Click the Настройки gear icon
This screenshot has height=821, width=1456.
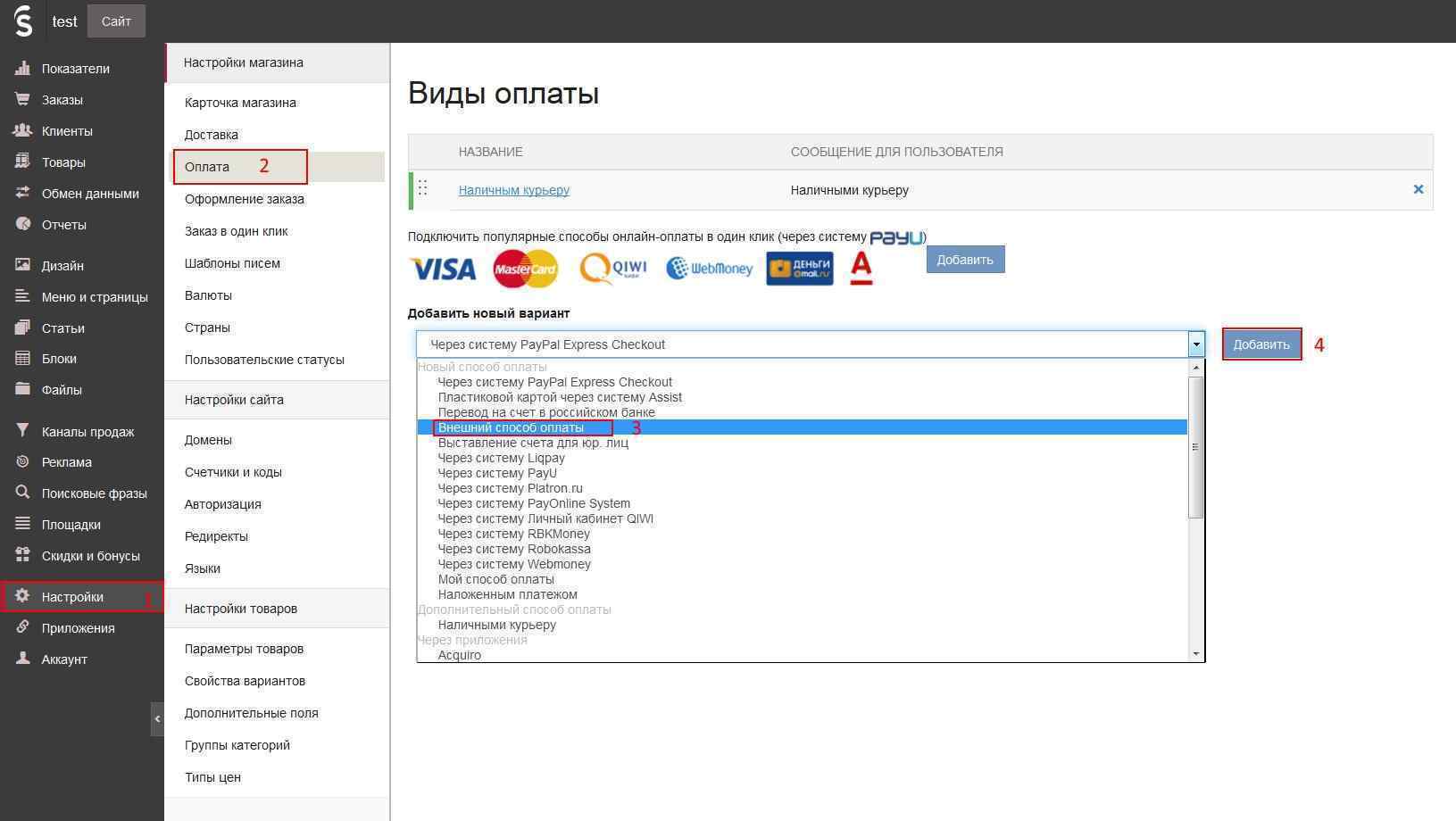point(22,596)
